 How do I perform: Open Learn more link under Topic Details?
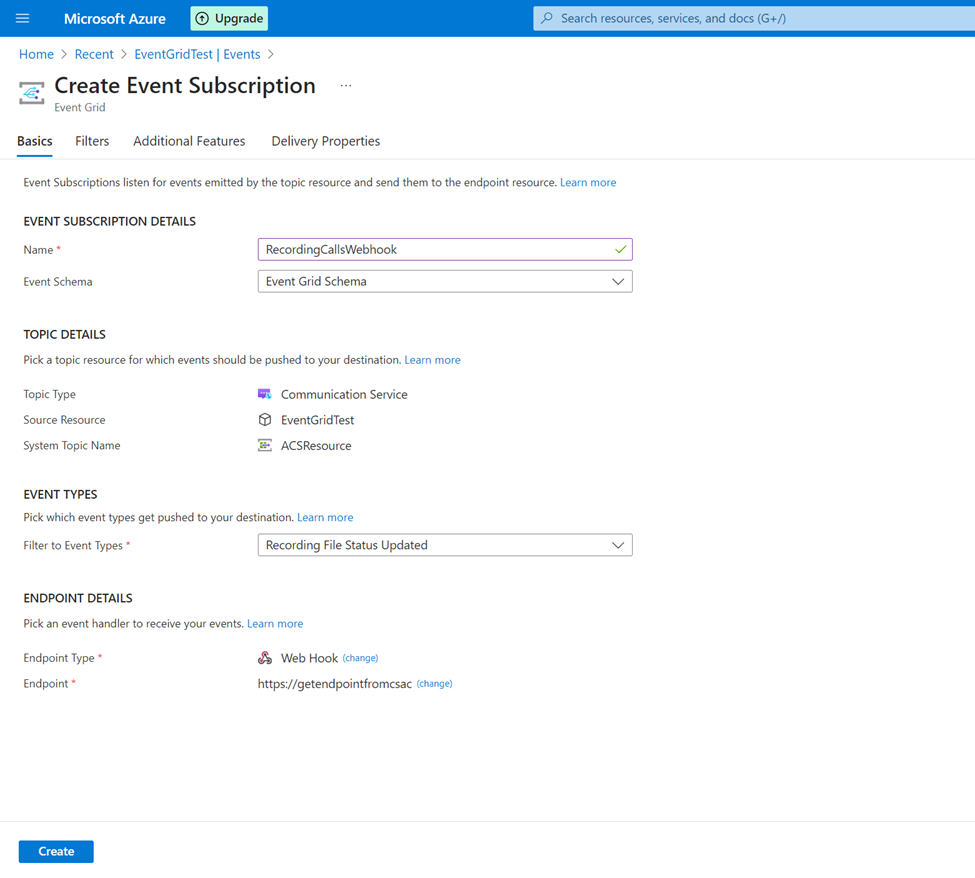point(432,360)
